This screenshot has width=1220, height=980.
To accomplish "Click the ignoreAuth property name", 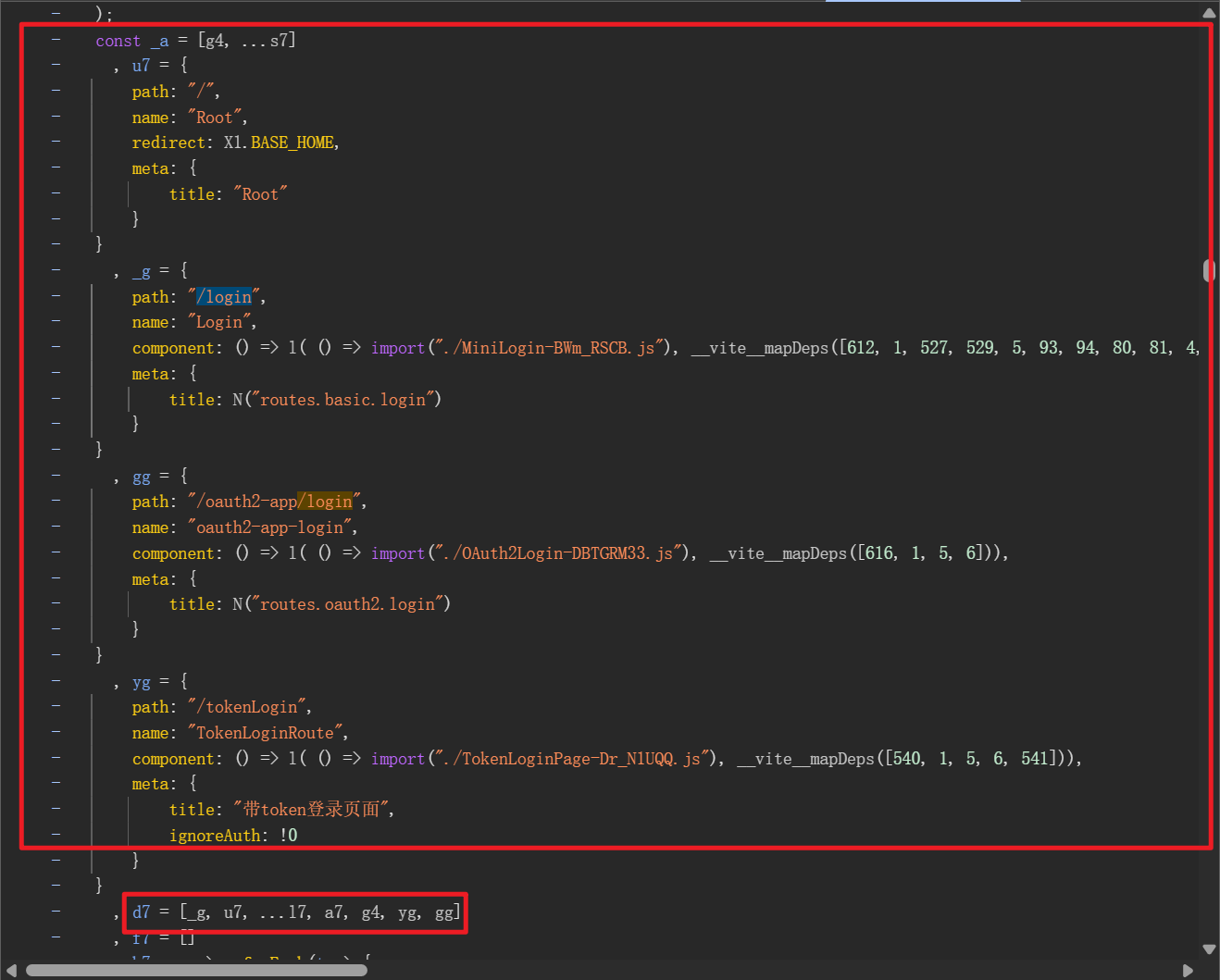I will (x=215, y=836).
